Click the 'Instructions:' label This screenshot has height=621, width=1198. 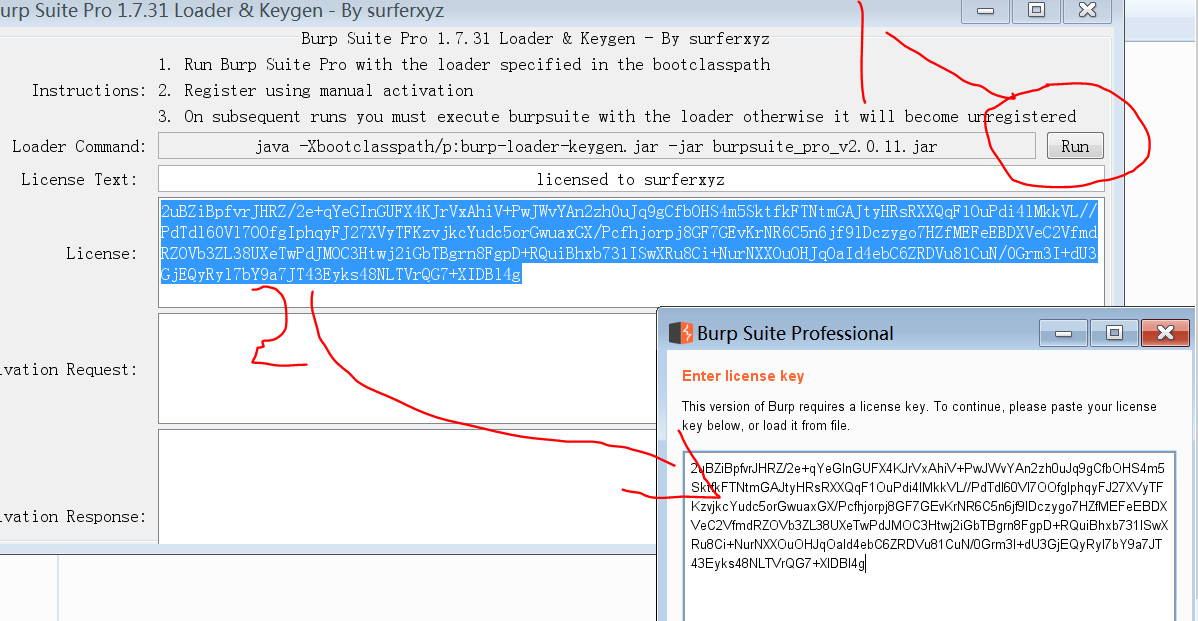pos(89,91)
